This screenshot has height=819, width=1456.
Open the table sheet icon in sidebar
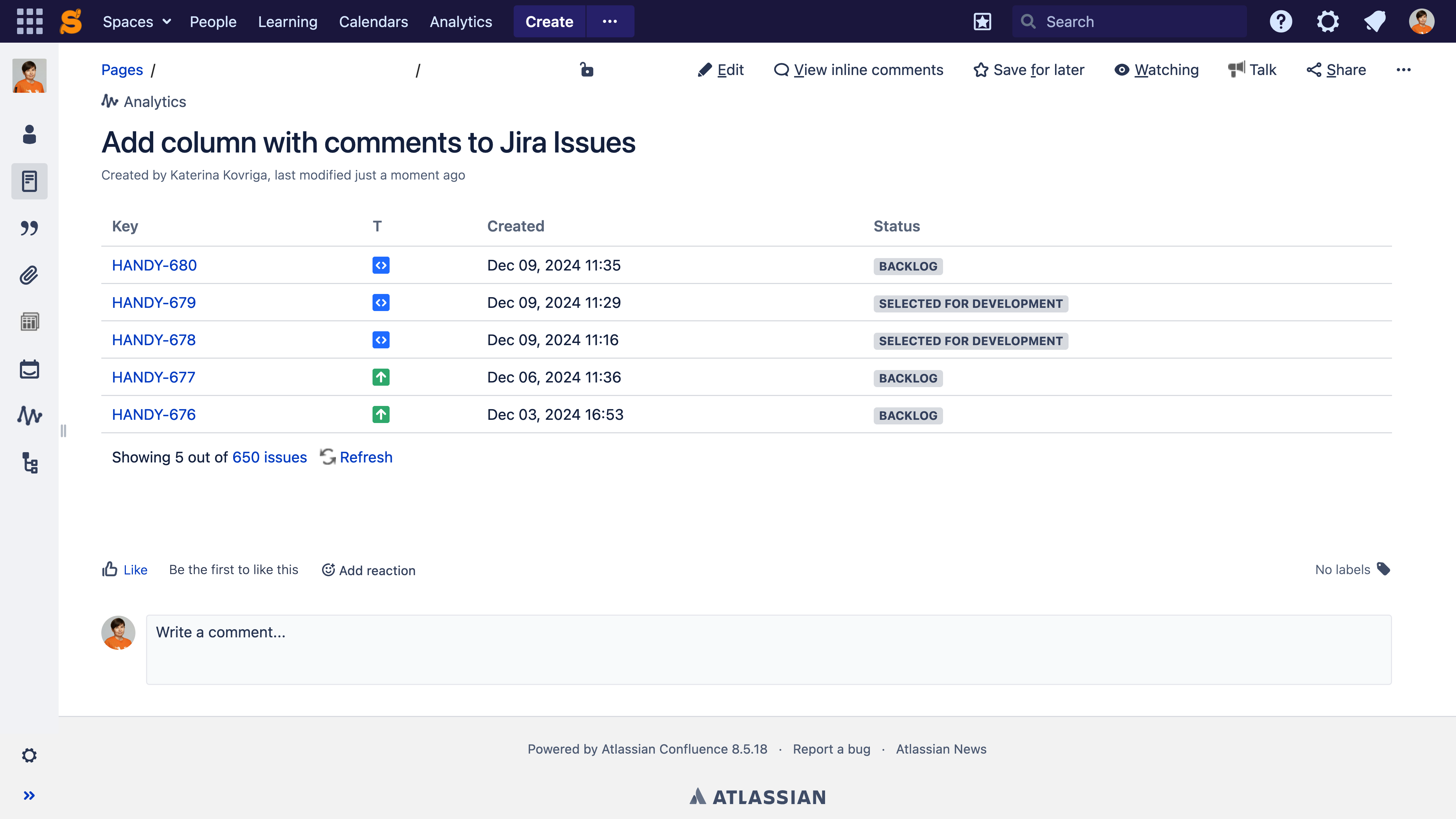pyautogui.click(x=30, y=322)
